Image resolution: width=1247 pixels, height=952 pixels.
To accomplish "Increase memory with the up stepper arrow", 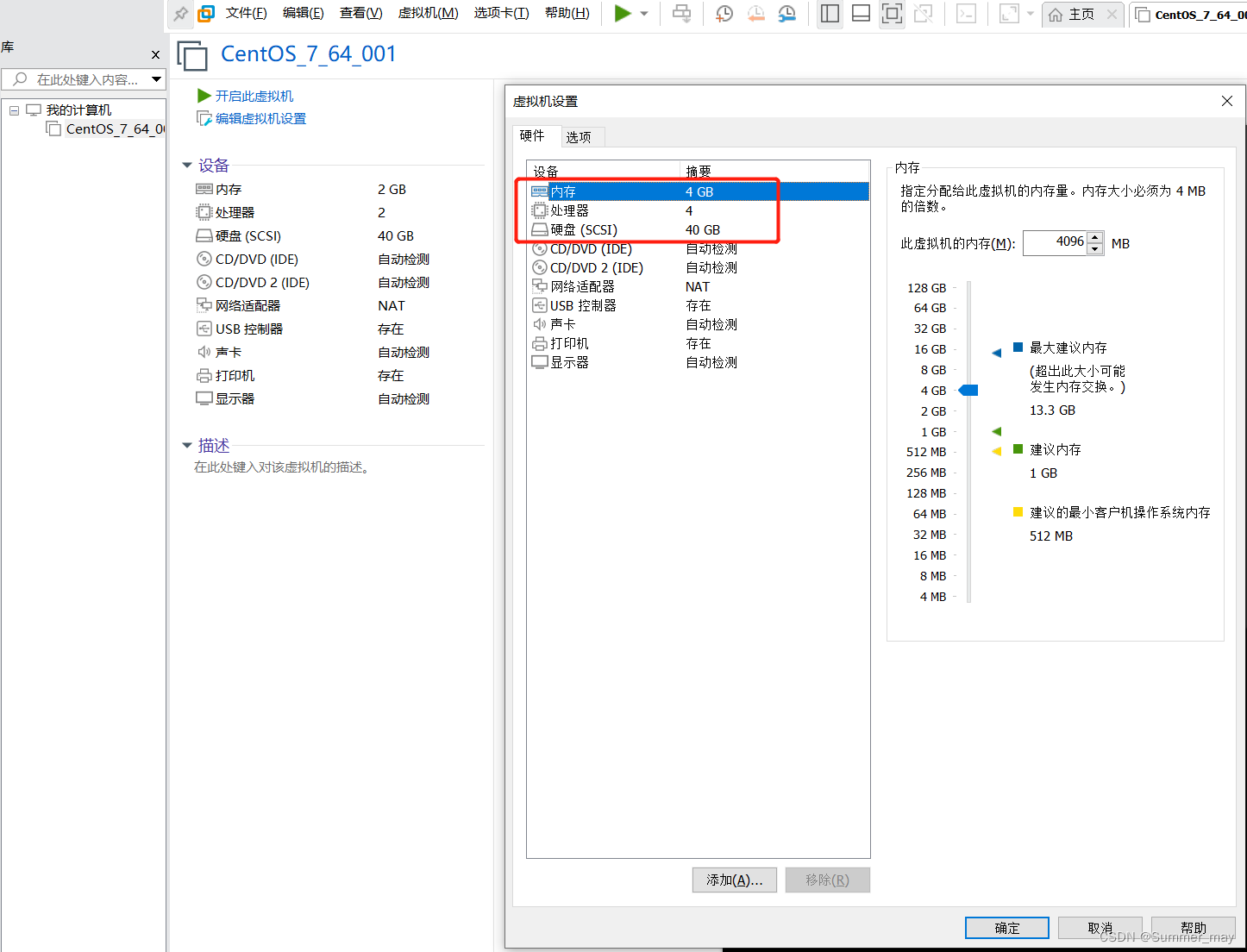I will point(1095,237).
